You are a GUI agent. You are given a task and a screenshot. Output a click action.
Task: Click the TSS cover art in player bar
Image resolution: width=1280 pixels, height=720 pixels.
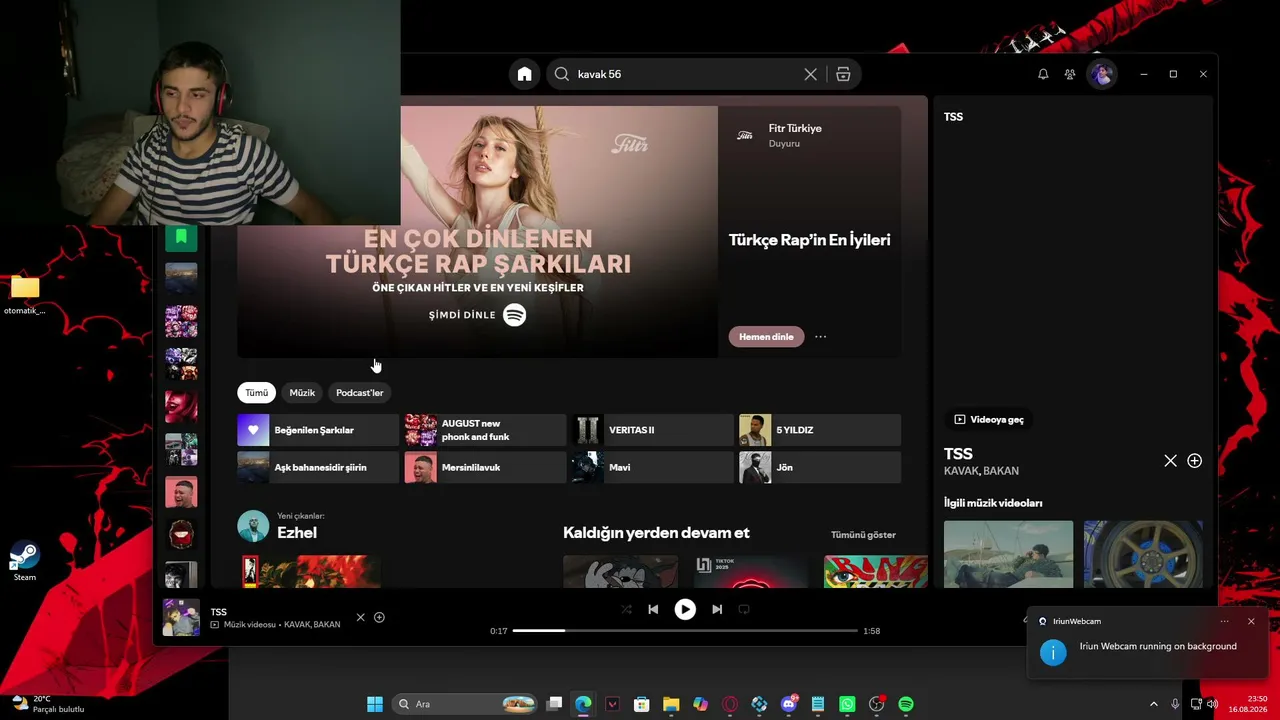pos(181,618)
